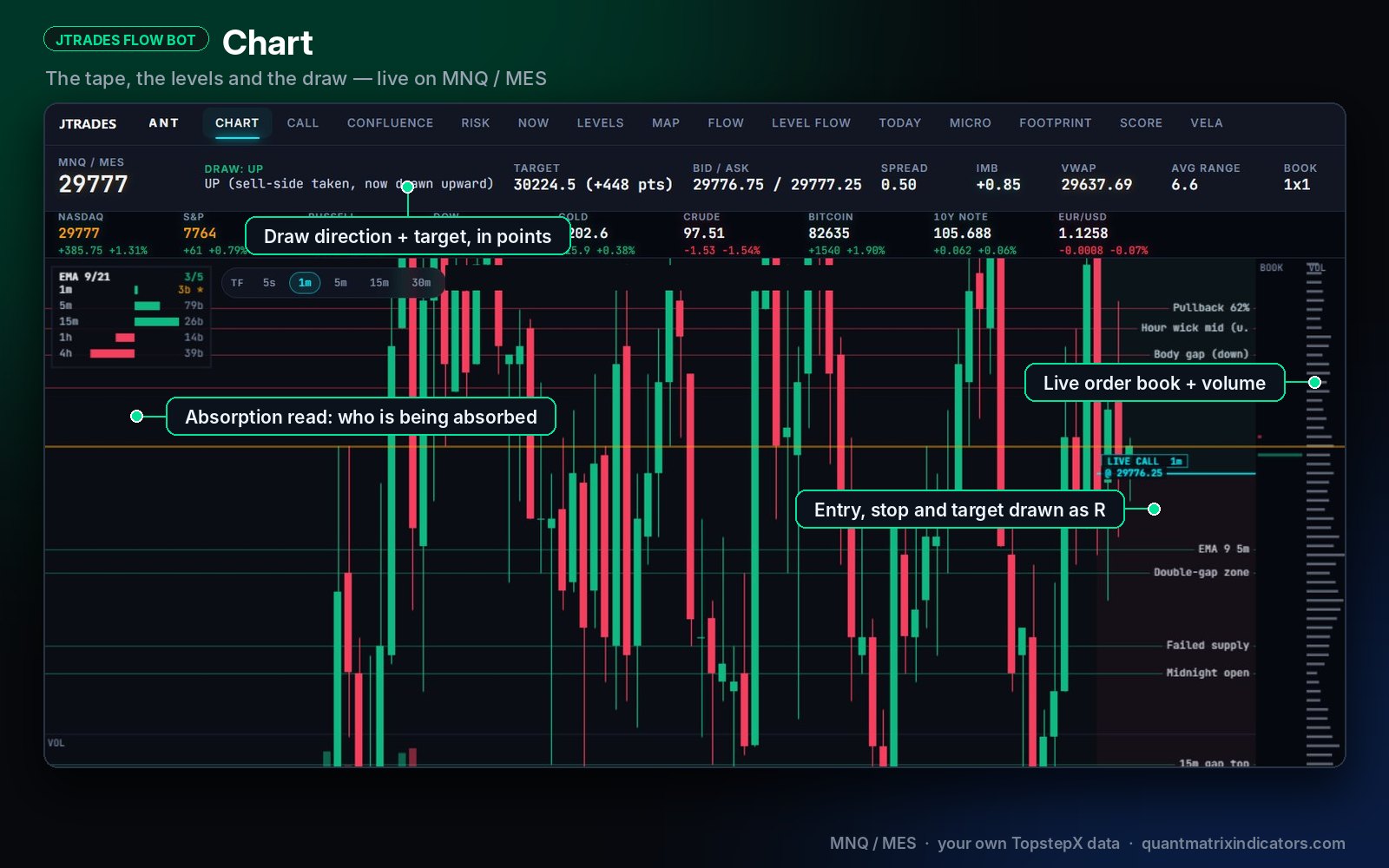Pick the 30m timeframe button
Viewport: 1389px width, 868px height.
click(x=421, y=283)
